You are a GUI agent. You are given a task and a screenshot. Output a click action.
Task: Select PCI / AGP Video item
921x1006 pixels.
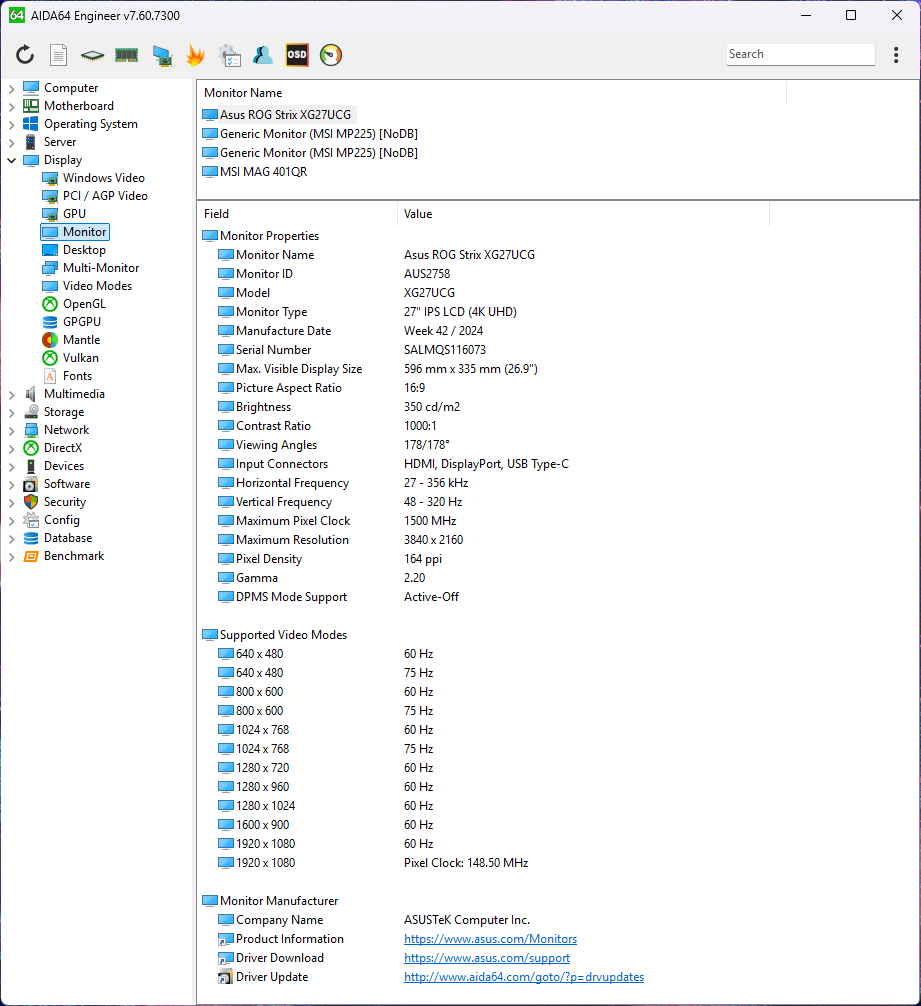[95, 196]
